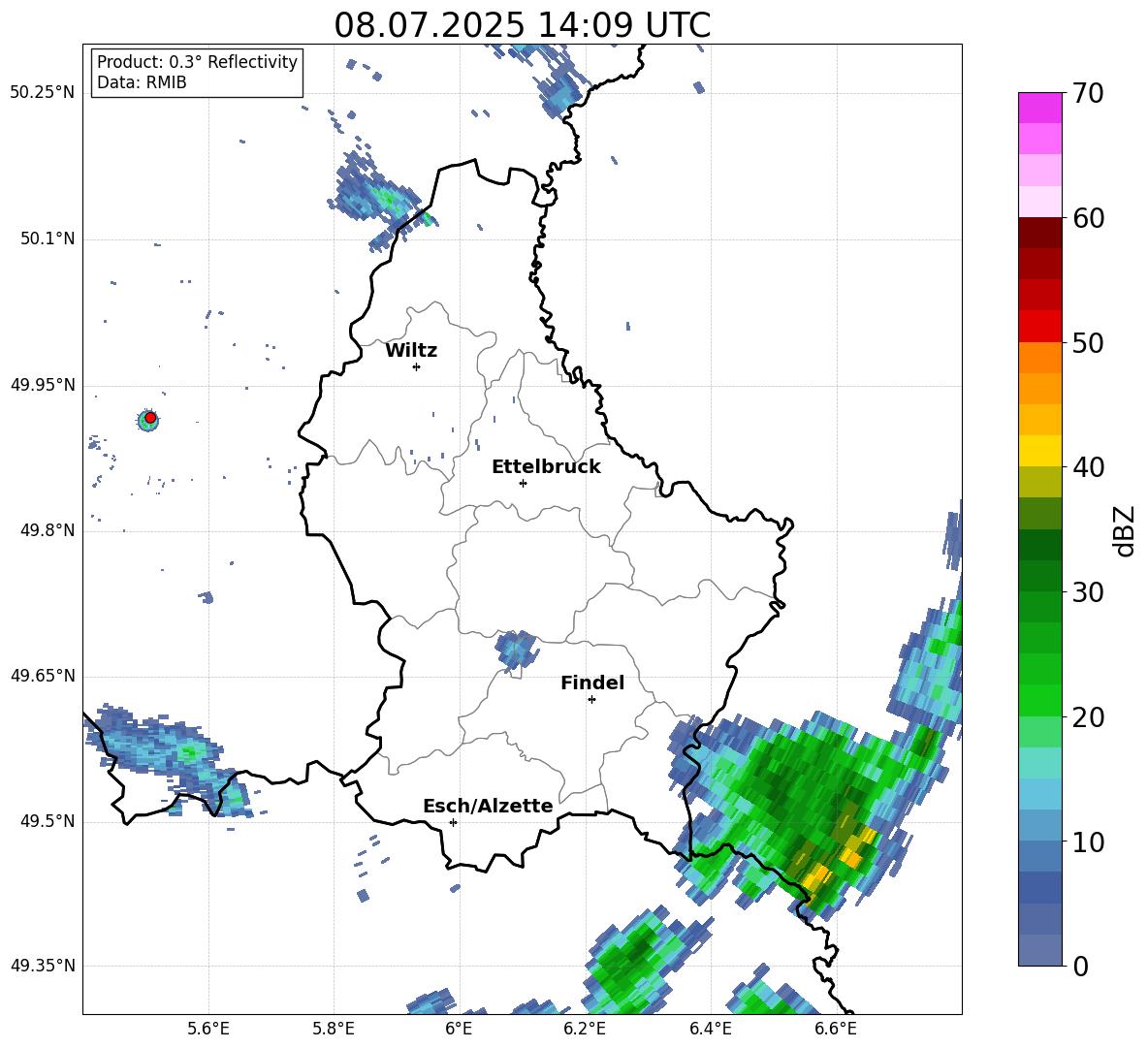Click the bright green colorbar segment at 20
The width and height of the screenshot is (1148, 1048).
(x=1039, y=700)
